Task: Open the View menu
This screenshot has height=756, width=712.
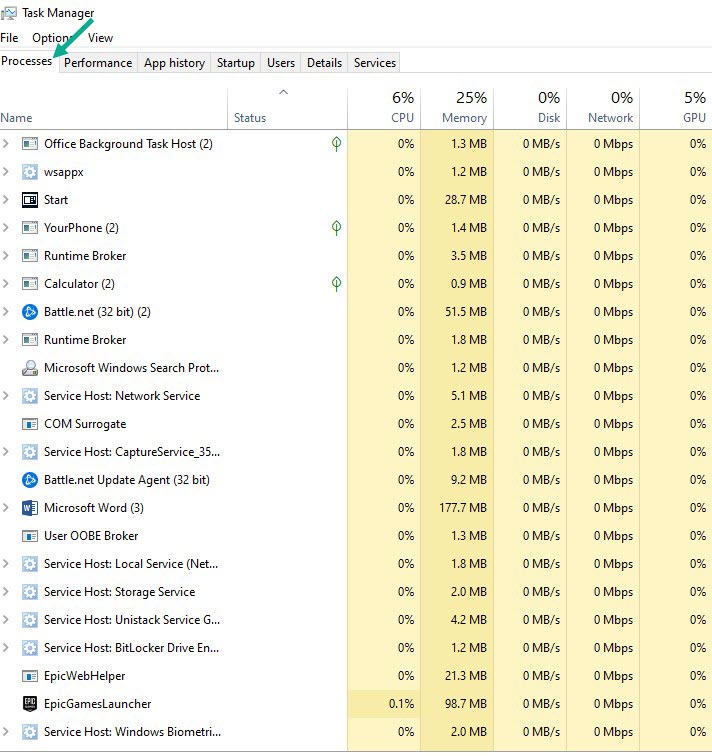Action: 100,38
